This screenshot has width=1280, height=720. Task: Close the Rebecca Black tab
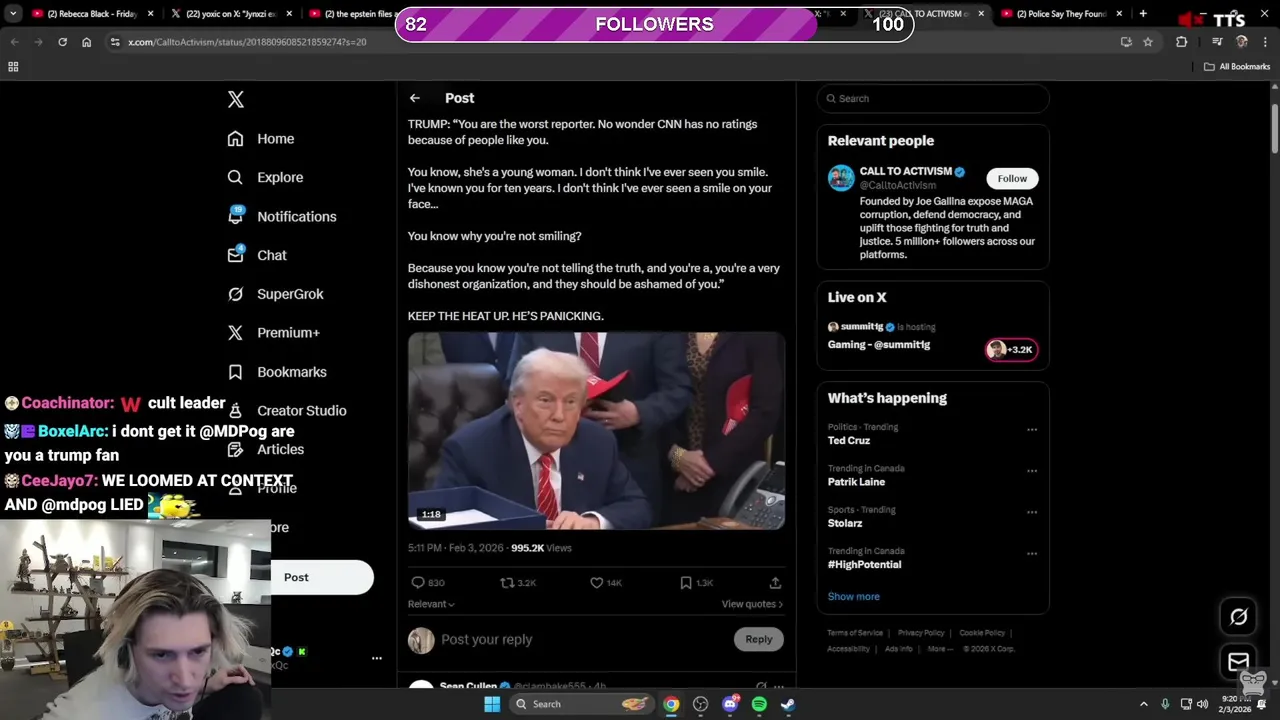pyautogui.click(x=151, y=14)
